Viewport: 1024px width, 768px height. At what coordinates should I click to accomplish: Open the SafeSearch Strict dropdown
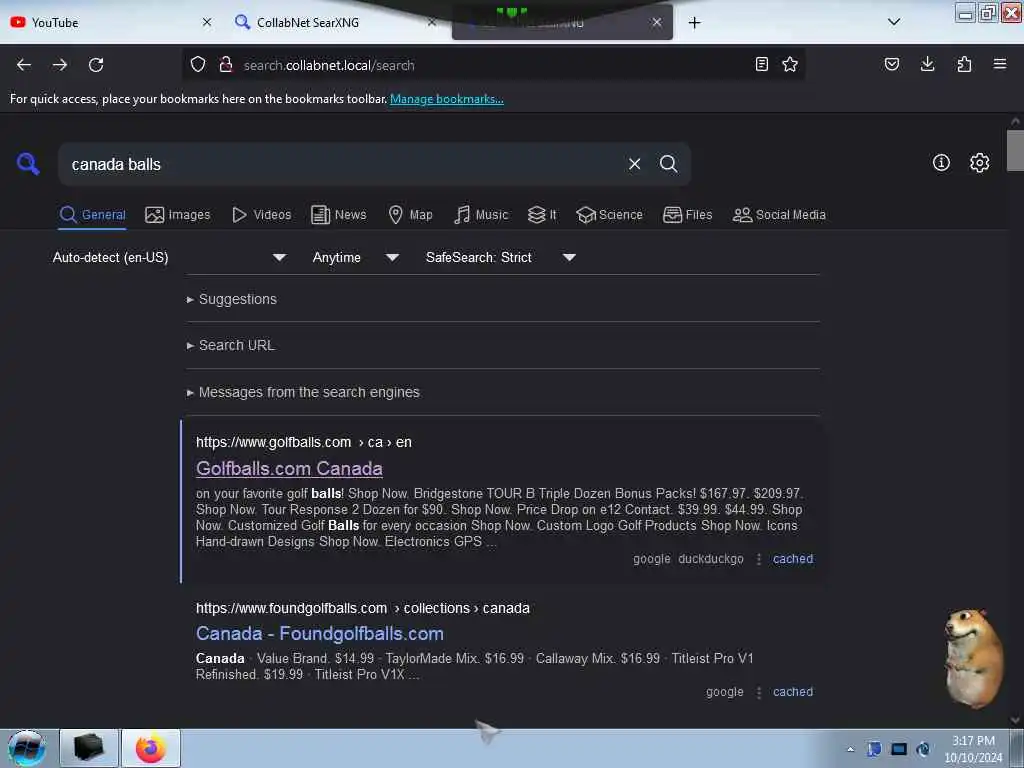(500, 257)
